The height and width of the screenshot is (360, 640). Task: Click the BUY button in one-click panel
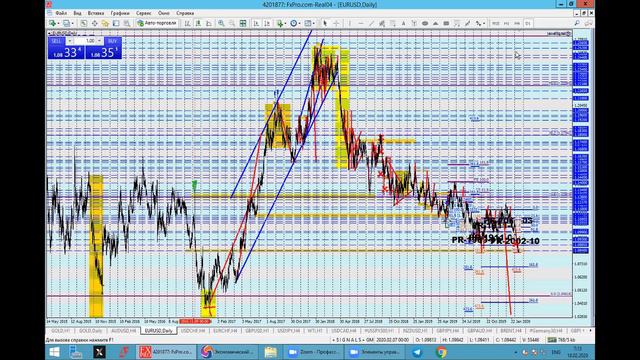point(112,41)
